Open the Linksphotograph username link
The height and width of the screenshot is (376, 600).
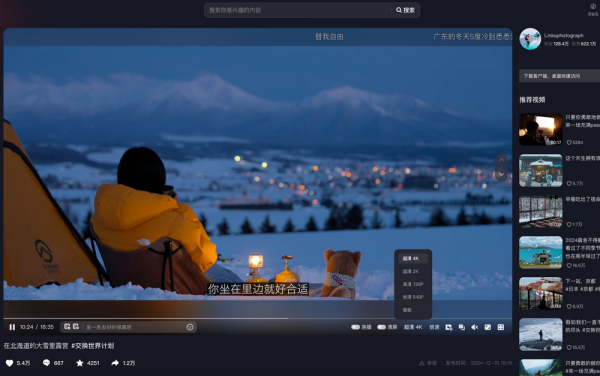pyautogui.click(x=564, y=36)
